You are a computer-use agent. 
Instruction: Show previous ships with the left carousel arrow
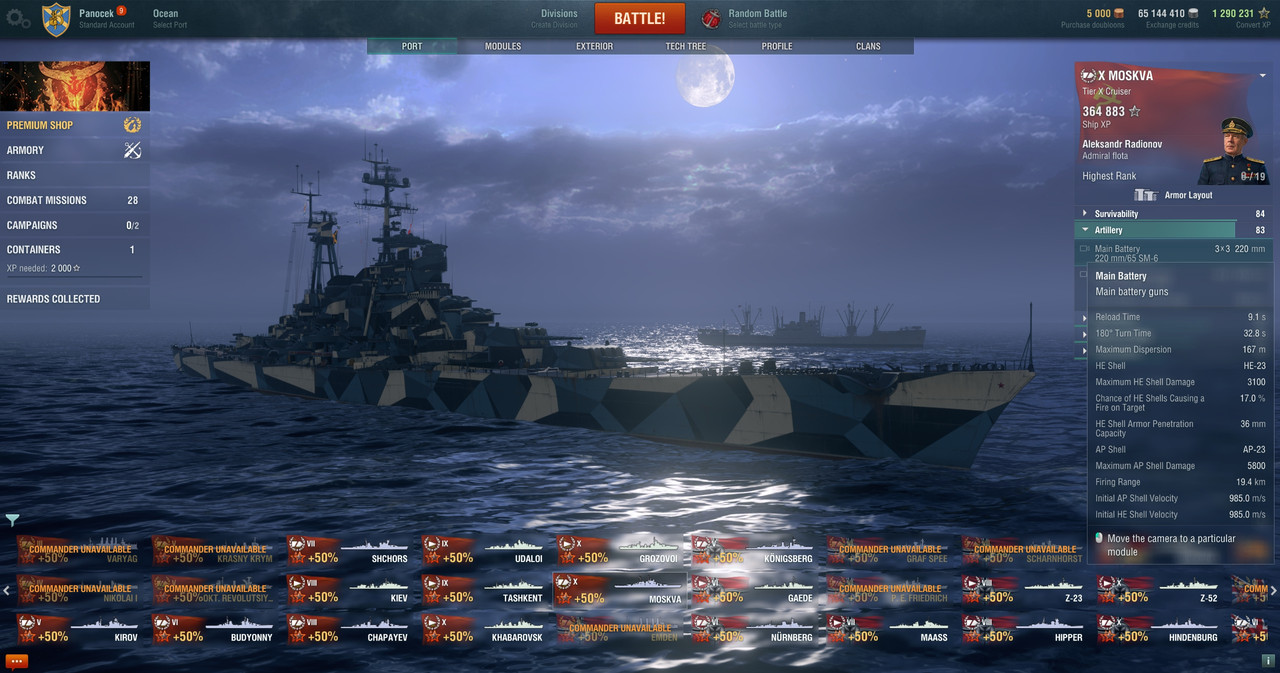(6, 591)
